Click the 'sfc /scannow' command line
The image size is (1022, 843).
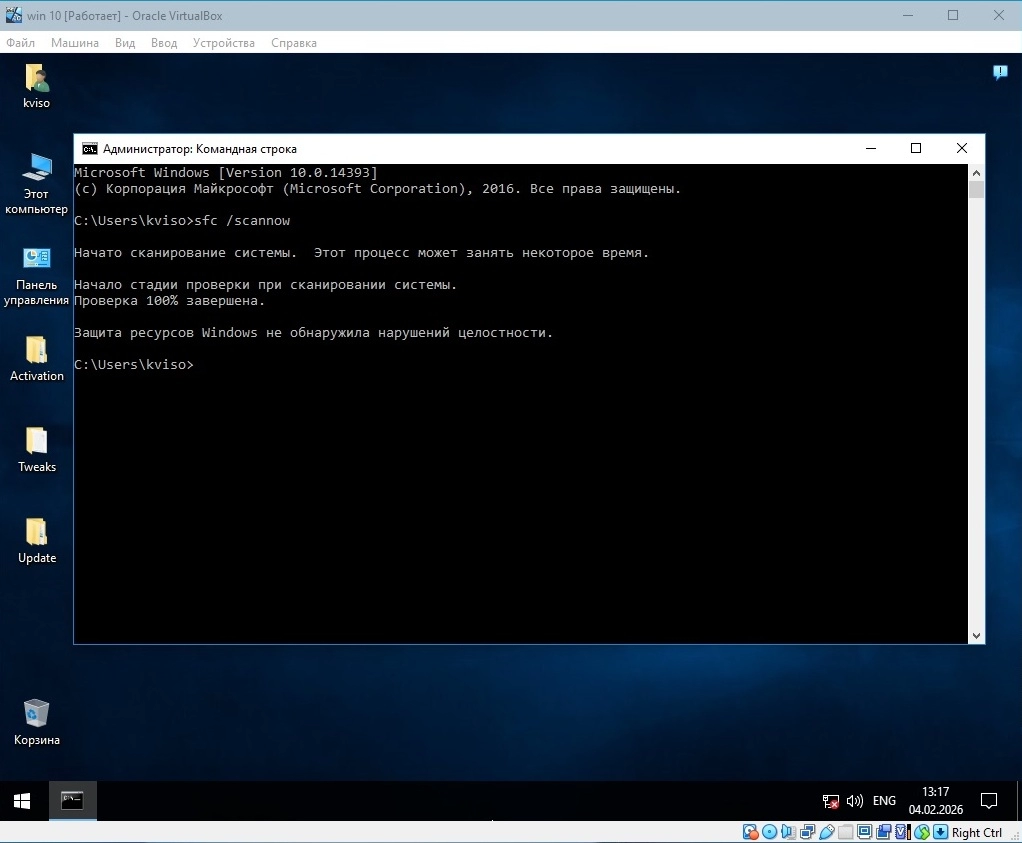click(182, 220)
